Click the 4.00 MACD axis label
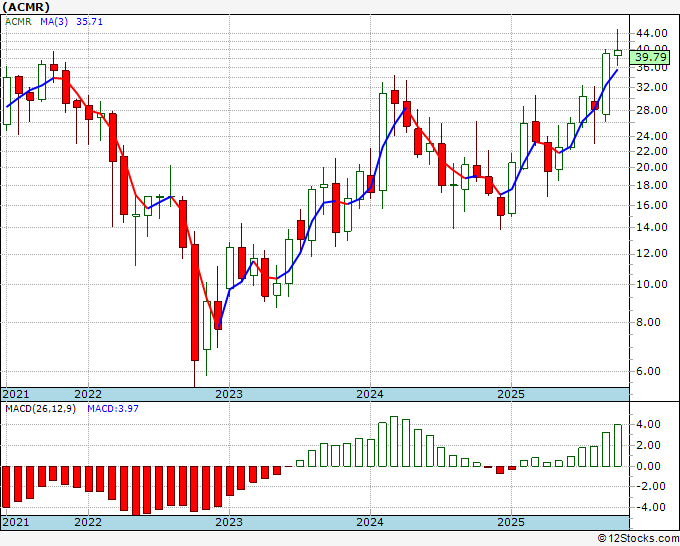This screenshot has height=546, width=680. click(649, 424)
